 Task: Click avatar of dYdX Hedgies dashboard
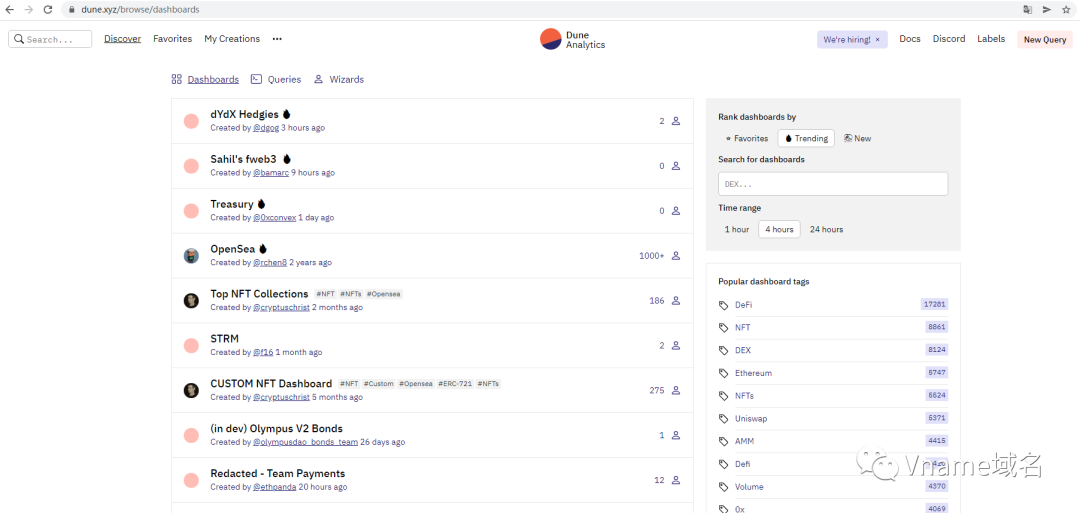tap(191, 121)
